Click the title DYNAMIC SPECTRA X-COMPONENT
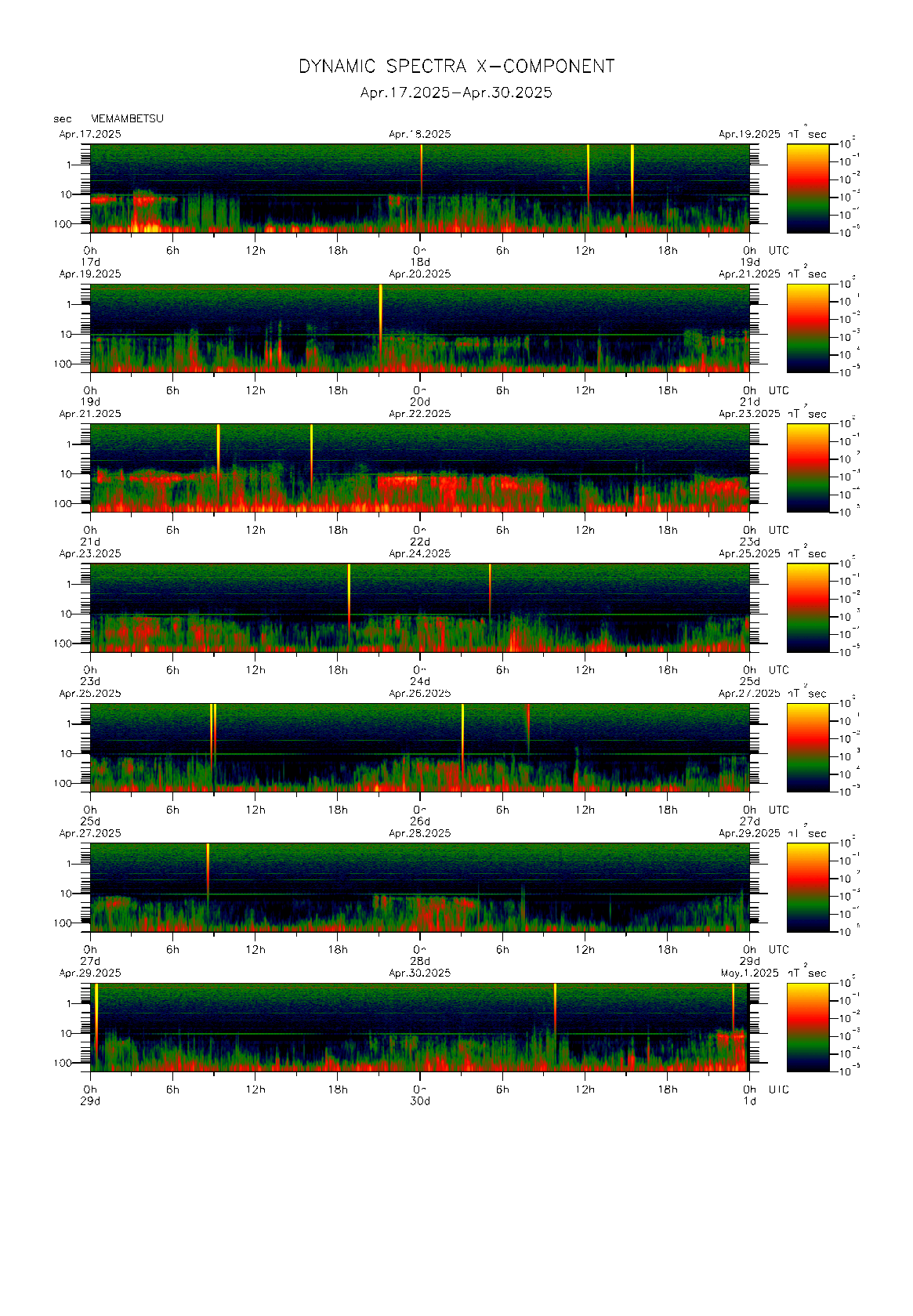The image size is (913, 1316). pos(456,67)
